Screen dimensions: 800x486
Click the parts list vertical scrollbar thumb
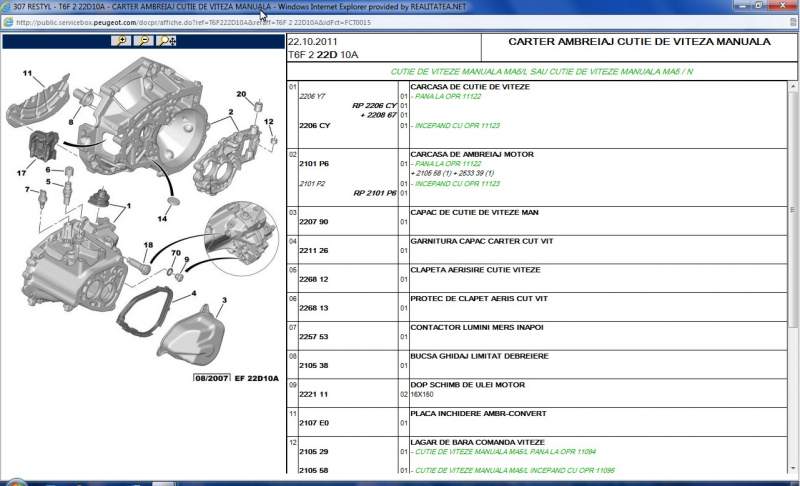point(793,210)
